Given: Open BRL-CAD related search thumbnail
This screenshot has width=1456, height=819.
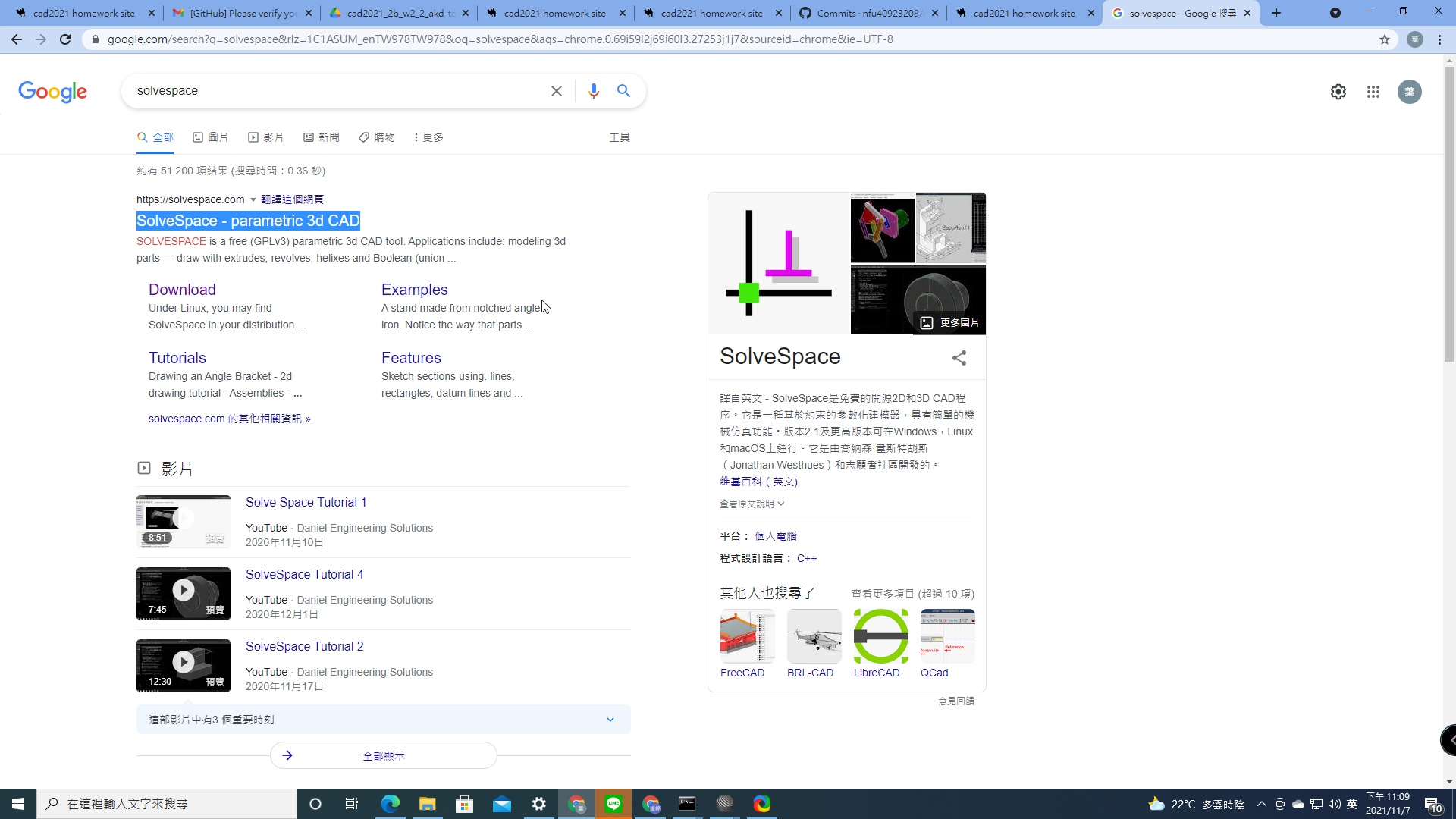Looking at the screenshot, I should (814, 636).
